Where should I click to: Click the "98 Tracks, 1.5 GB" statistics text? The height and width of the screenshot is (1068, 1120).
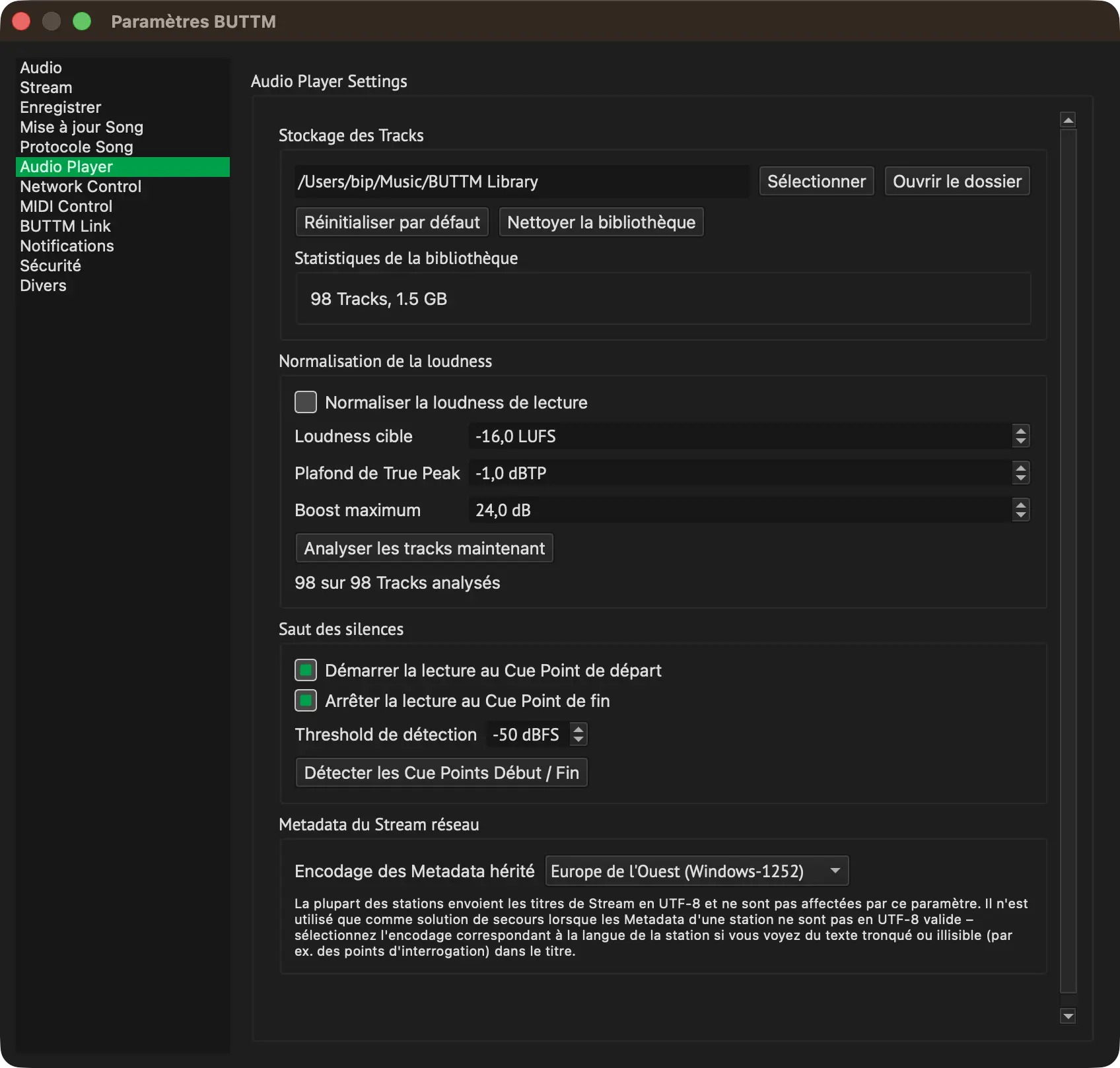pyautogui.click(x=378, y=299)
